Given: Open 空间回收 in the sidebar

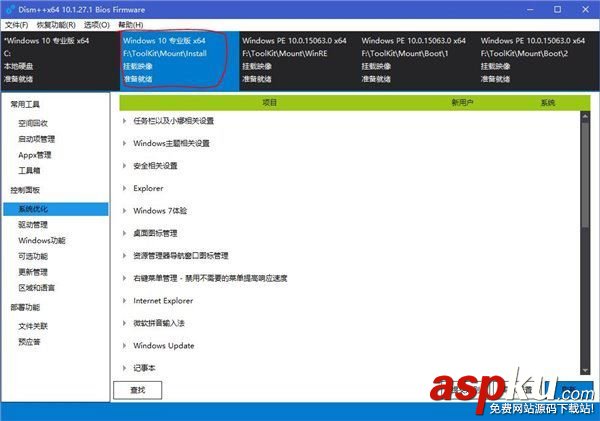Looking at the screenshot, I should click(33, 123).
